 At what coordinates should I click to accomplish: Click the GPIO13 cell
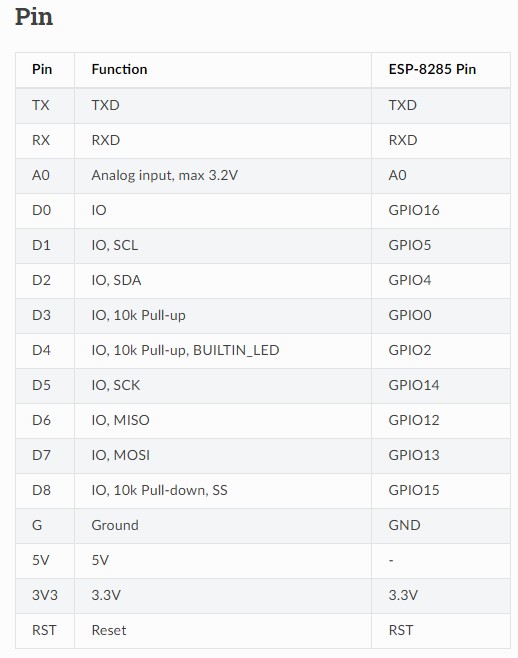click(441, 455)
